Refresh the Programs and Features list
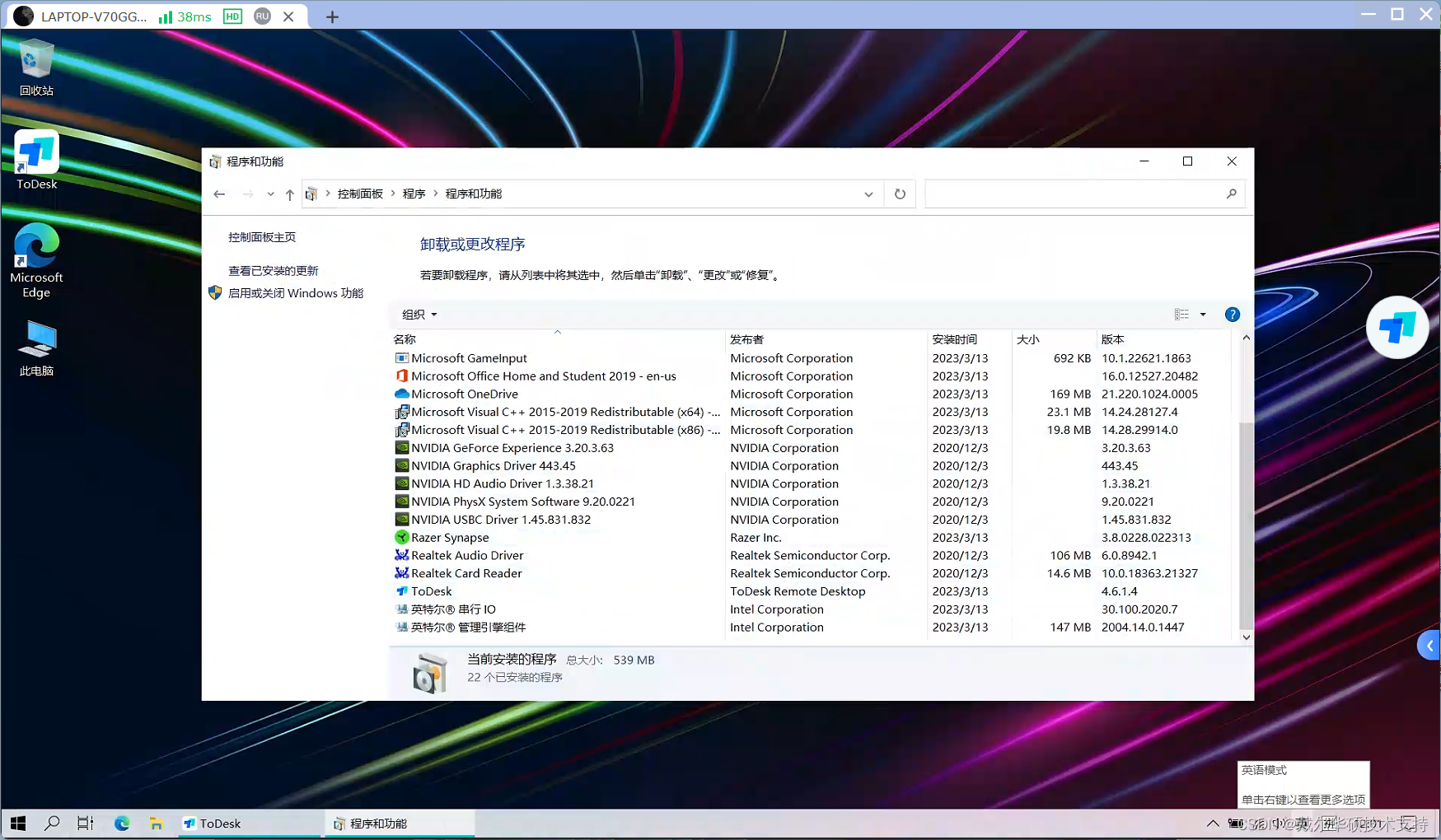 click(x=900, y=194)
